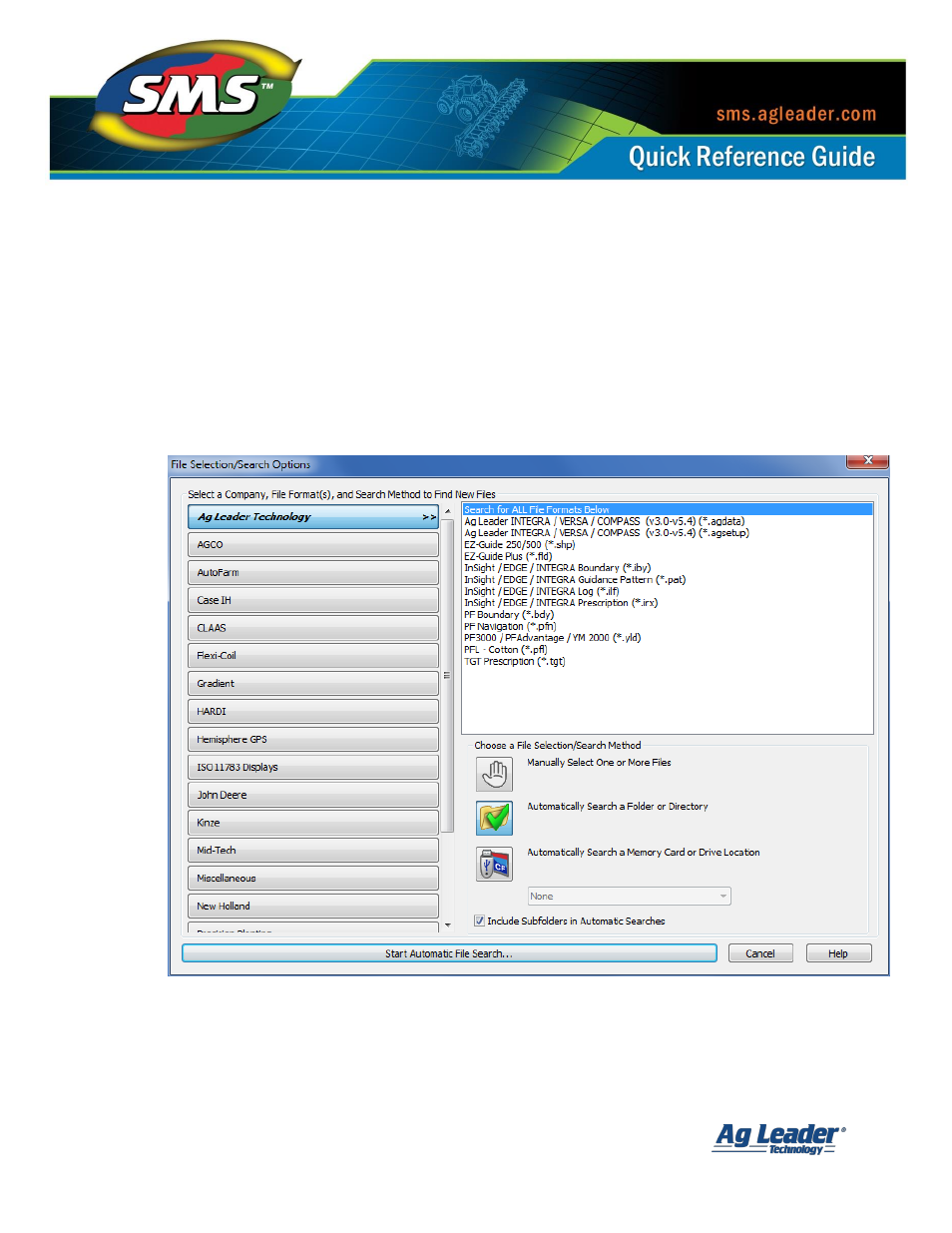Select 'InSight / EDGE / INTEGRA Prescription (*.irx)'
Screen dimensions: 952x1233
point(561,603)
